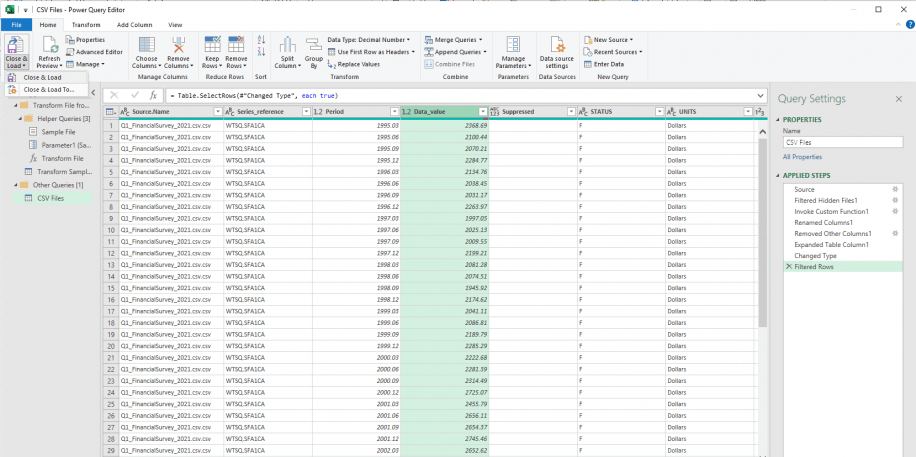Screen dimensions: 916x457
Task: Open the File tab
Action: 16,25
